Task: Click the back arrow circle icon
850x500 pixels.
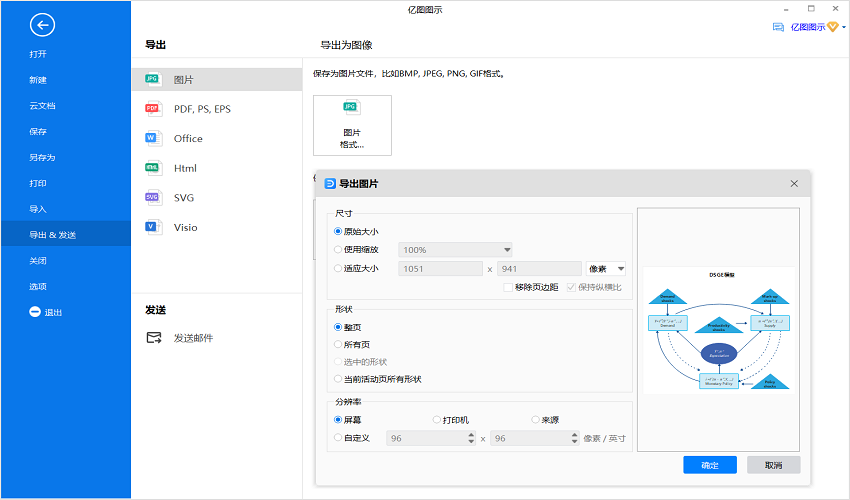Action: click(x=42, y=25)
